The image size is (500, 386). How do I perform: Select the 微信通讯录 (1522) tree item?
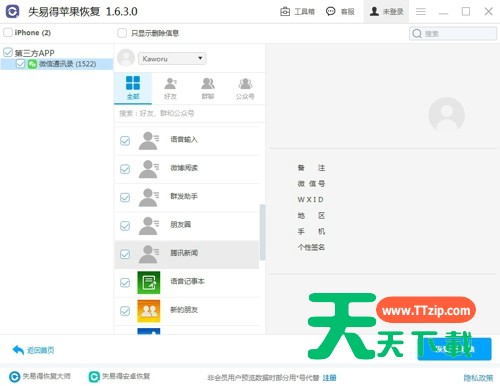click(x=57, y=64)
